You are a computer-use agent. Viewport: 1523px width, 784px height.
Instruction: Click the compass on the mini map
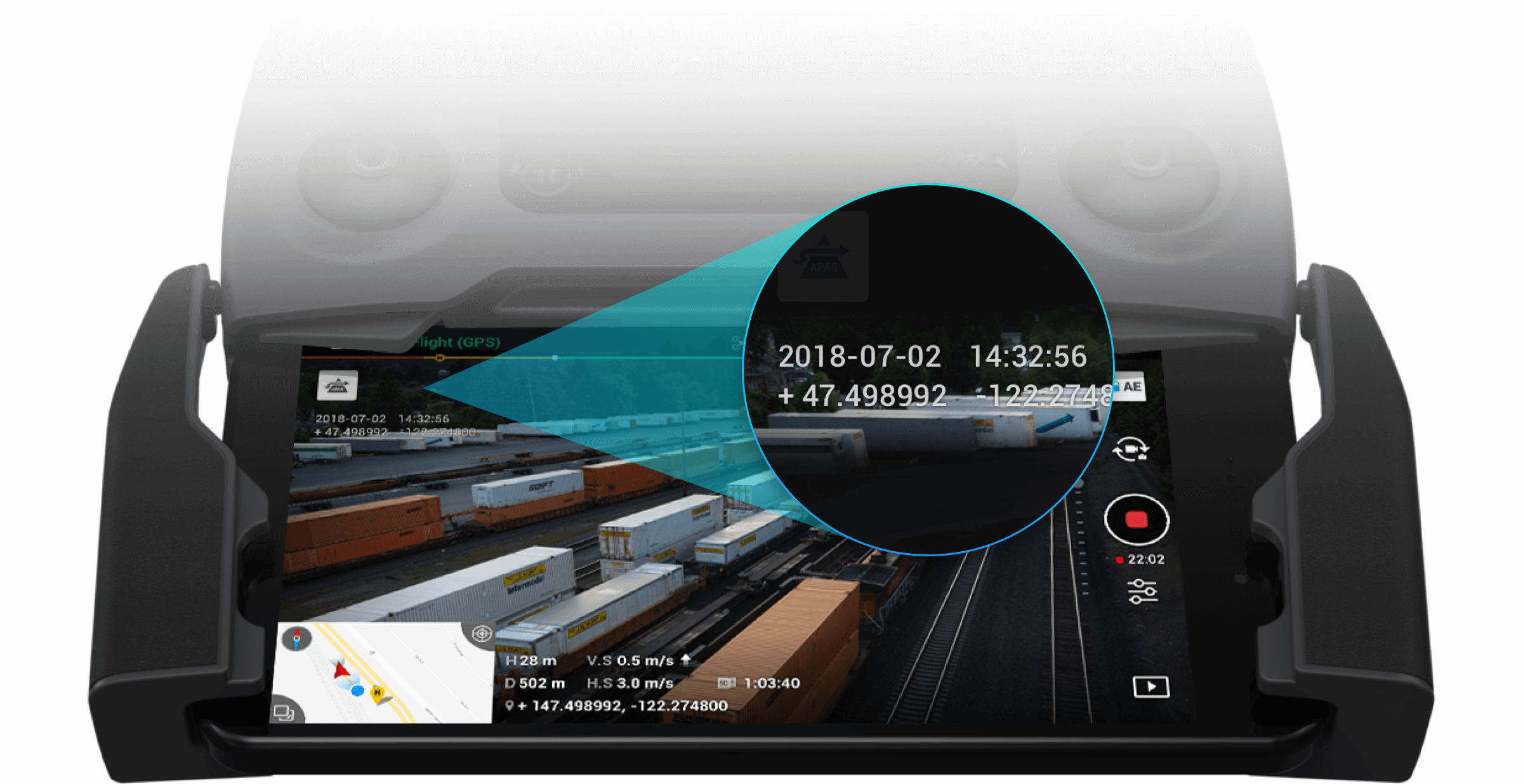click(x=296, y=638)
